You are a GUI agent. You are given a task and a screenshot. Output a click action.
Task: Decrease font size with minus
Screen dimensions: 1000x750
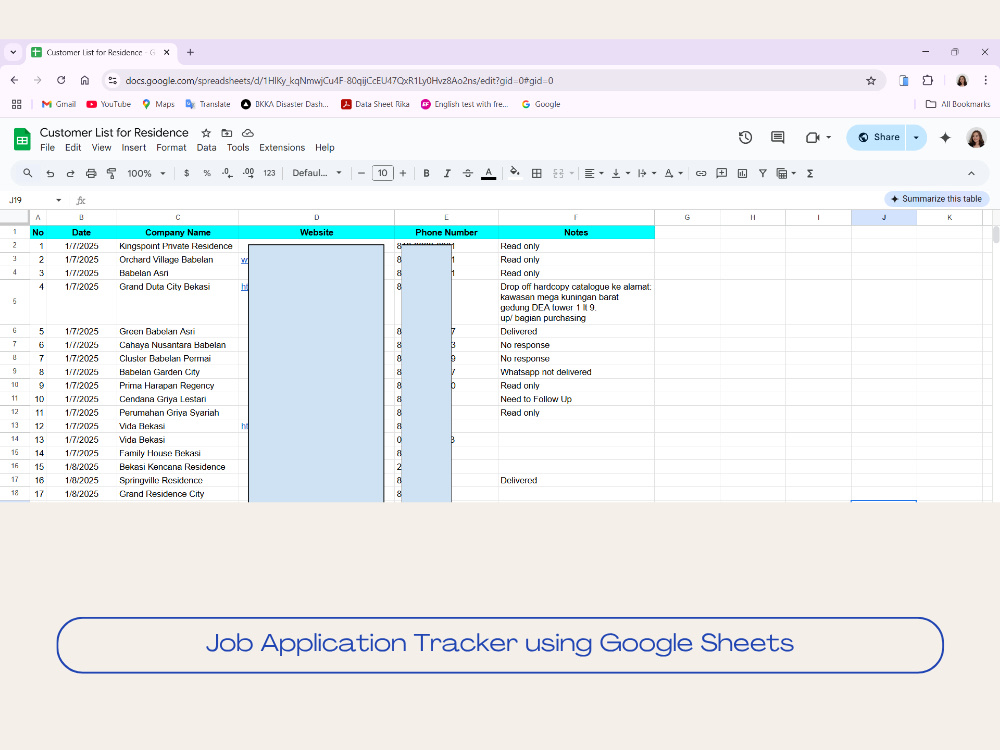point(361,173)
